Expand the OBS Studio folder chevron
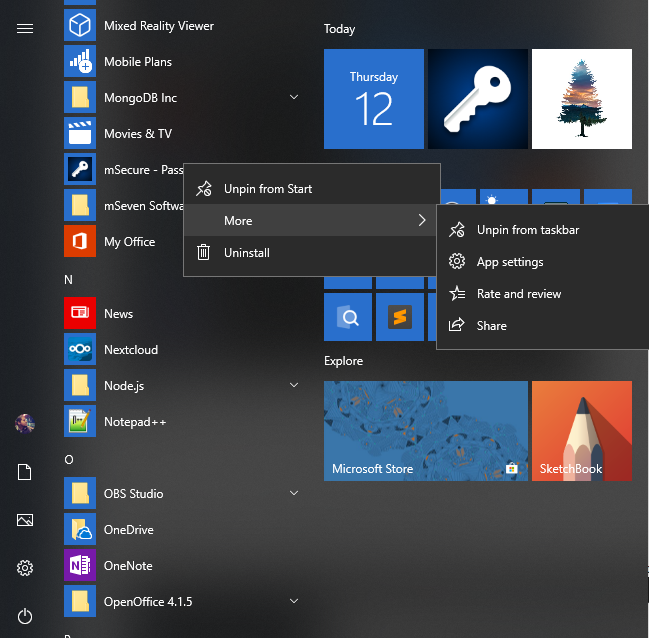 294,493
